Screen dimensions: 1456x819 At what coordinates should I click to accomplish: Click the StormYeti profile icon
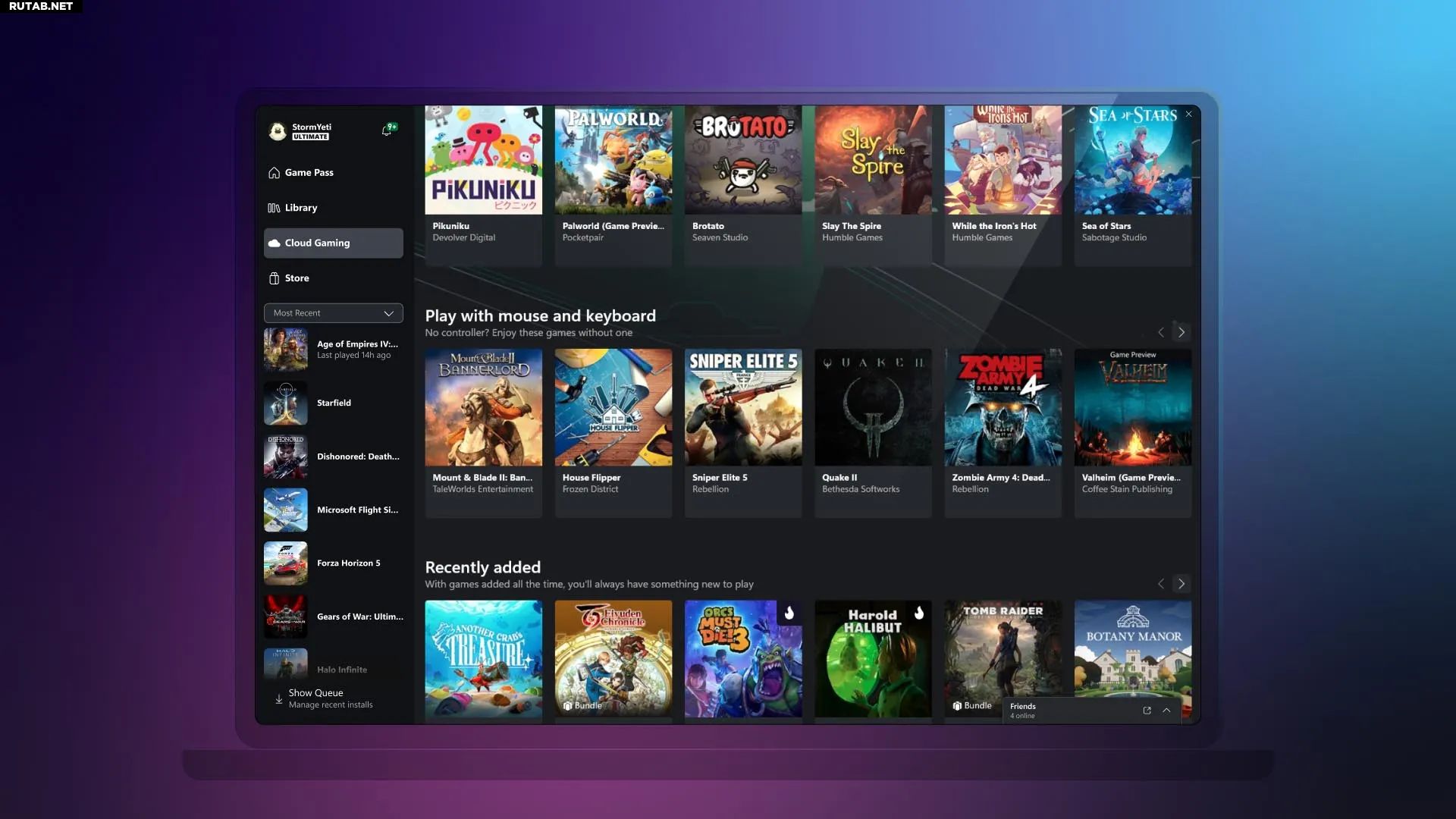click(278, 131)
